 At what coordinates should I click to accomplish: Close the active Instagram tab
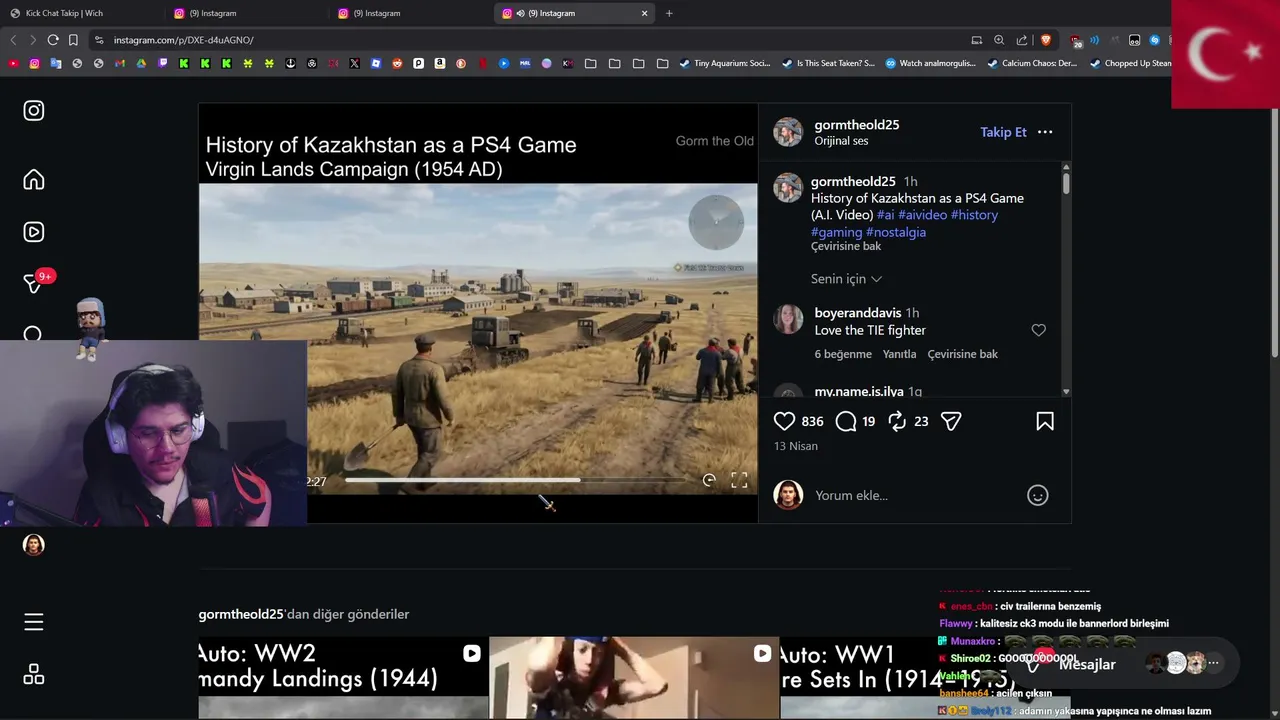click(x=644, y=13)
